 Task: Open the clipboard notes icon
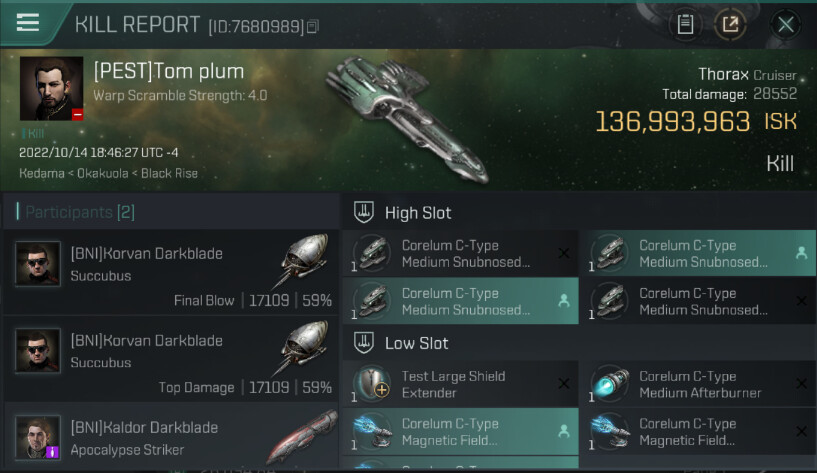tap(685, 24)
